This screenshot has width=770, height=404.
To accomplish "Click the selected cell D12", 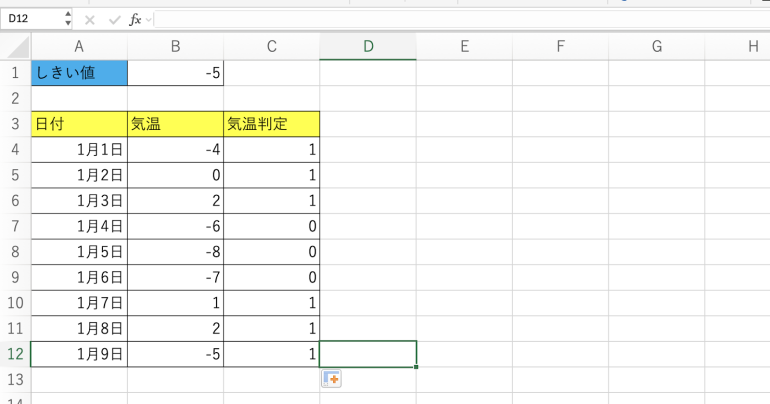I will pyautogui.click(x=368, y=354).
